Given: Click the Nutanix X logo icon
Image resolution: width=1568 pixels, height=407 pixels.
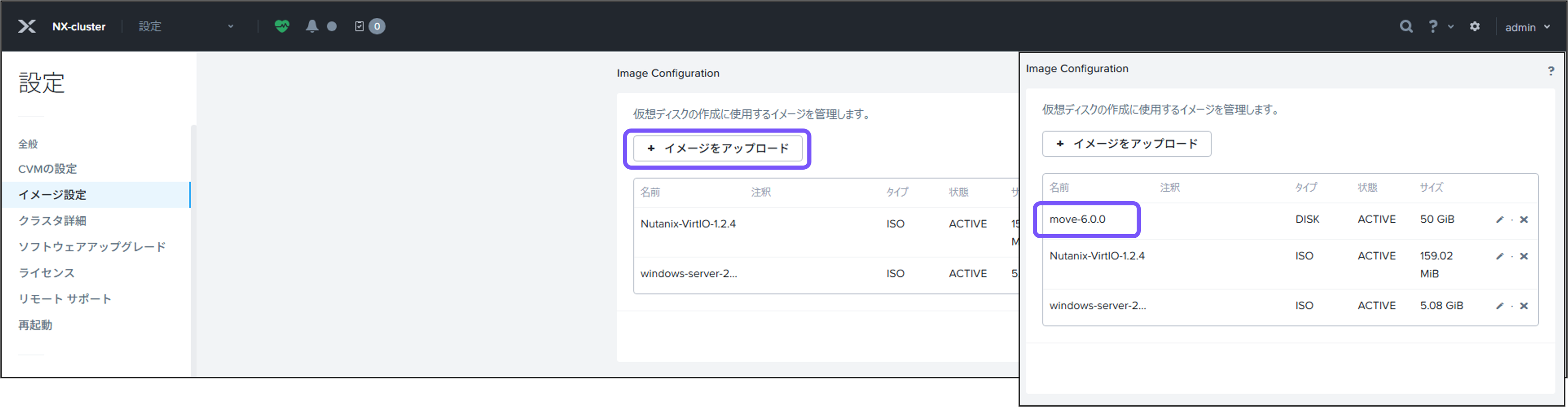Looking at the screenshot, I should 27,26.
